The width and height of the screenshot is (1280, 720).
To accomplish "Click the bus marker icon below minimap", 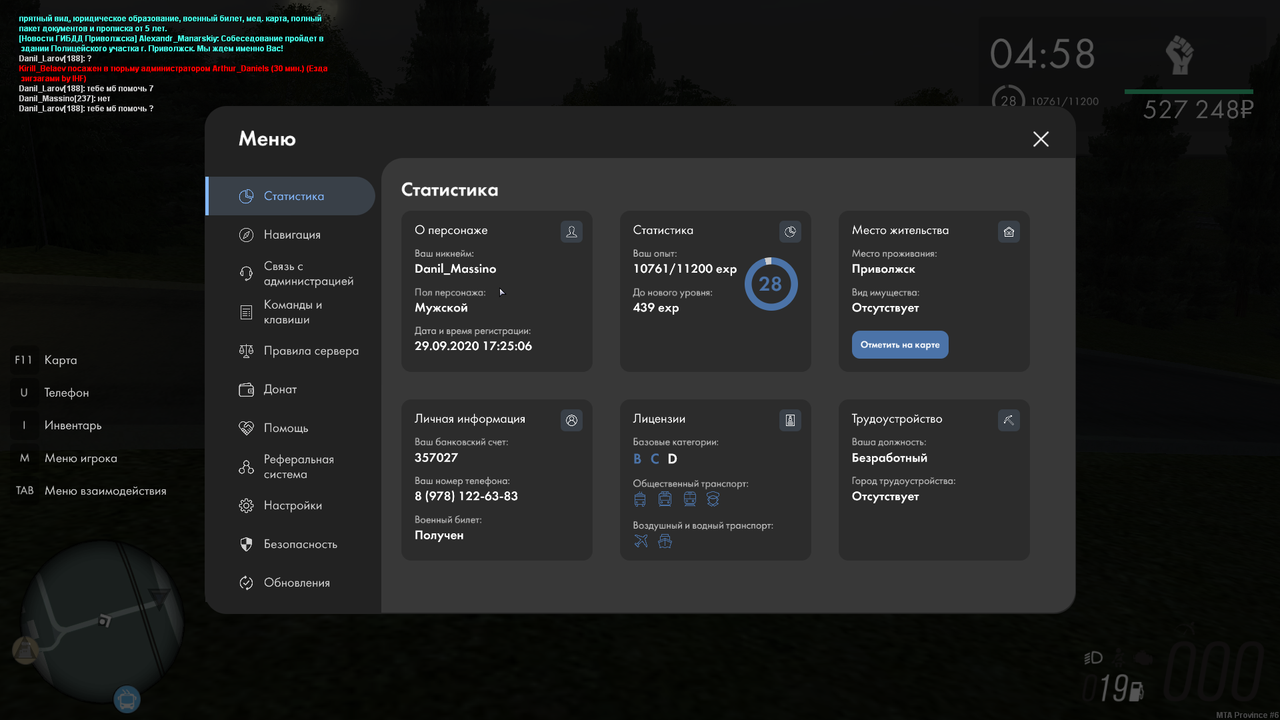I will (x=127, y=699).
